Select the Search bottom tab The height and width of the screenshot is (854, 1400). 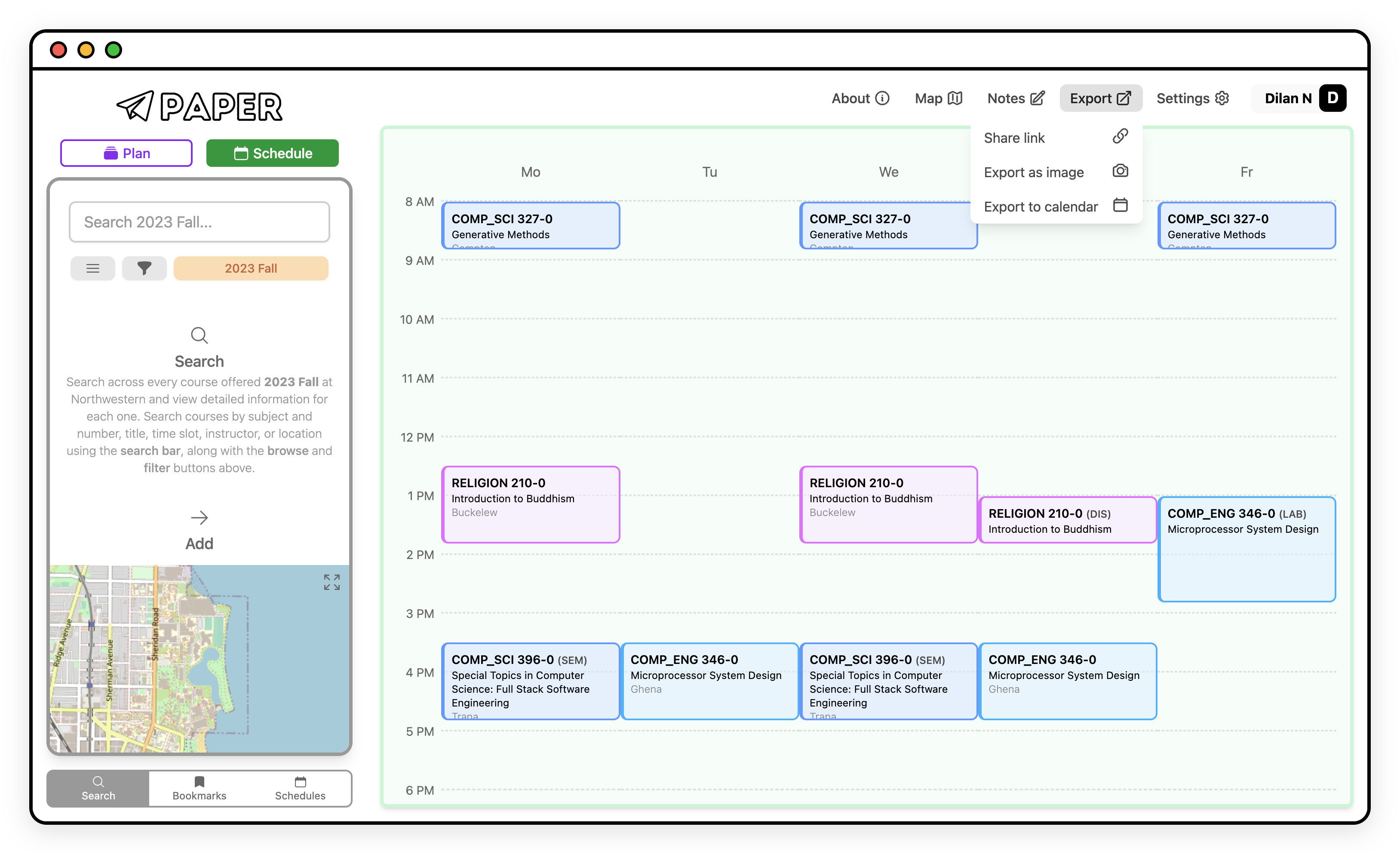tap(98, 788)
